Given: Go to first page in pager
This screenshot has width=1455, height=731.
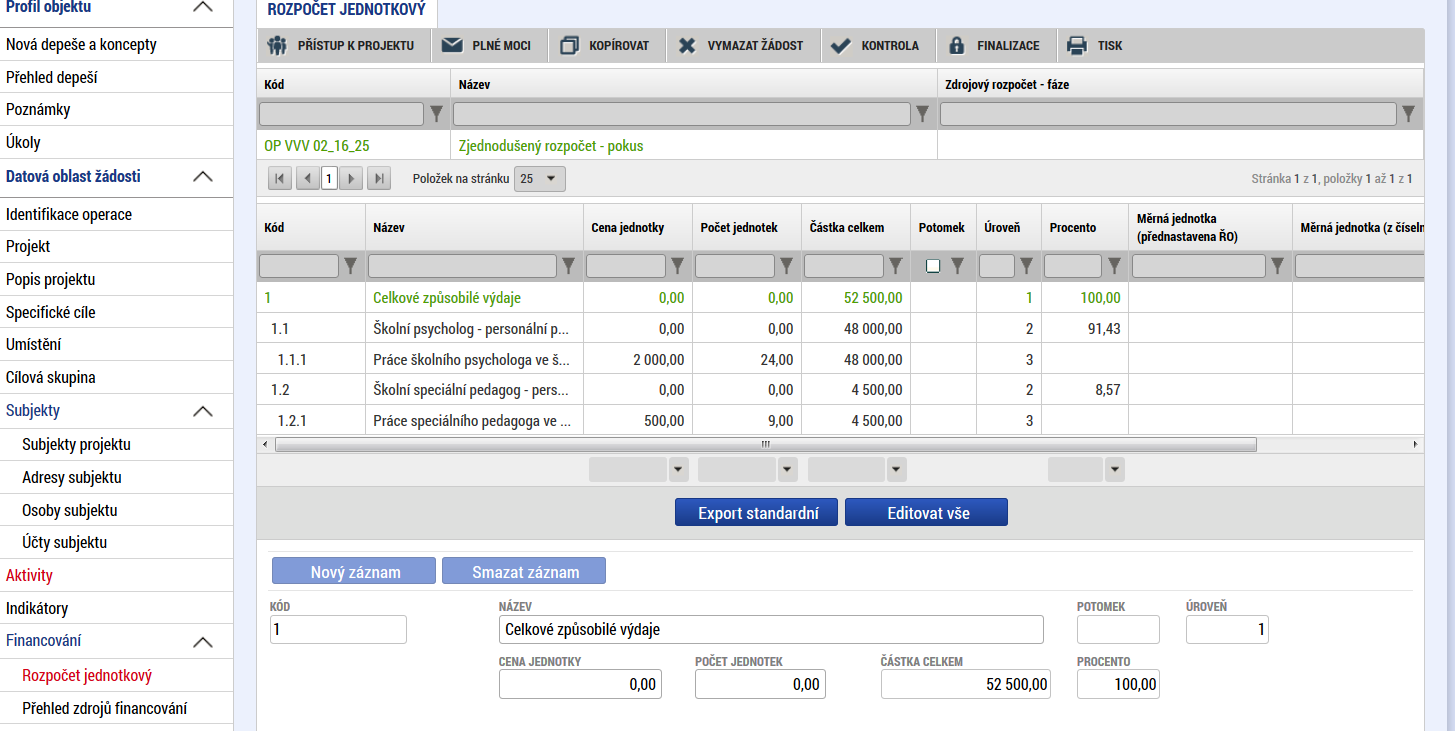Looking at the screenshot, I should pos(280,179).
